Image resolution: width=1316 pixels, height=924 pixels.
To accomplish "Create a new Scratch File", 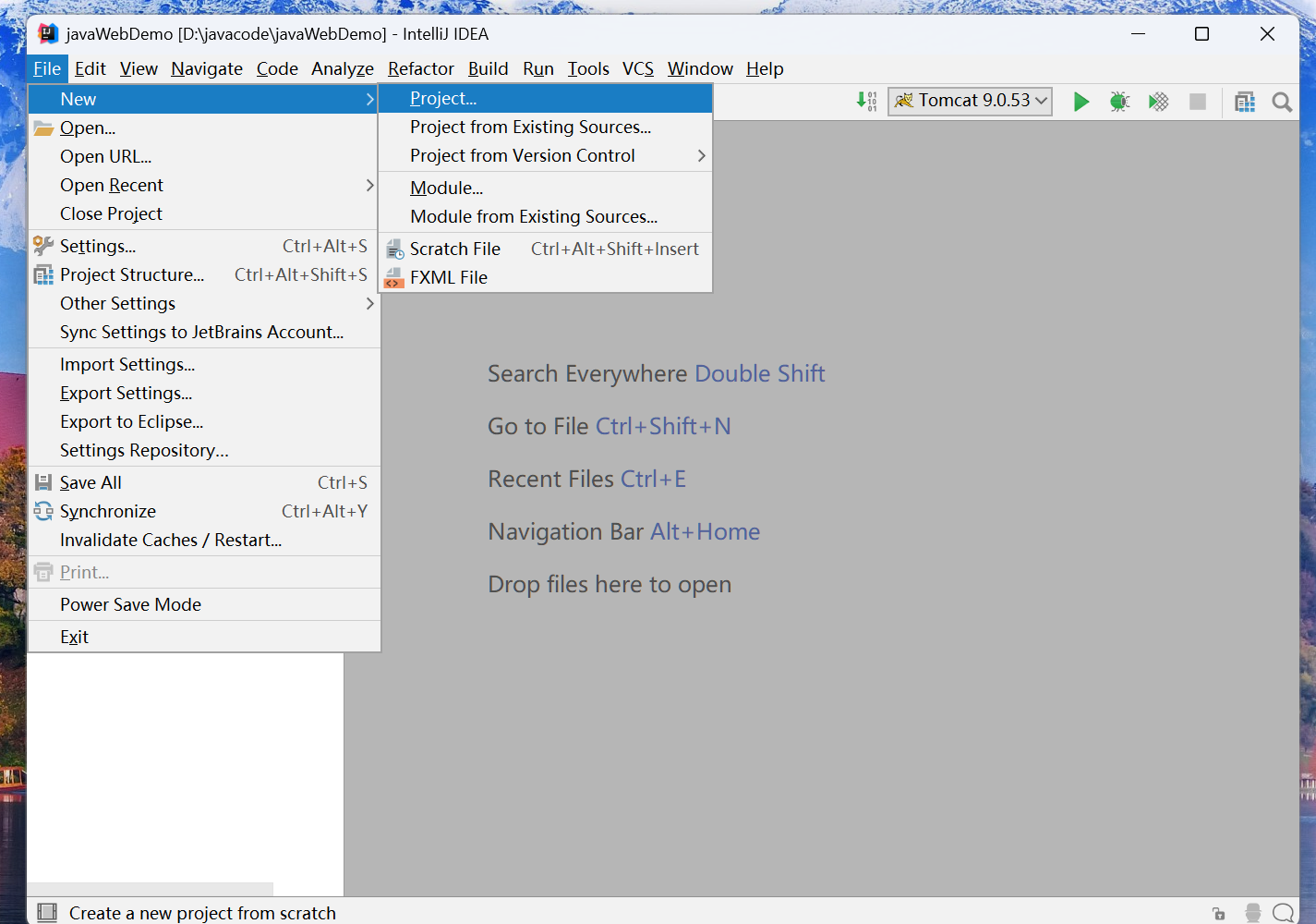I will 546,249.
